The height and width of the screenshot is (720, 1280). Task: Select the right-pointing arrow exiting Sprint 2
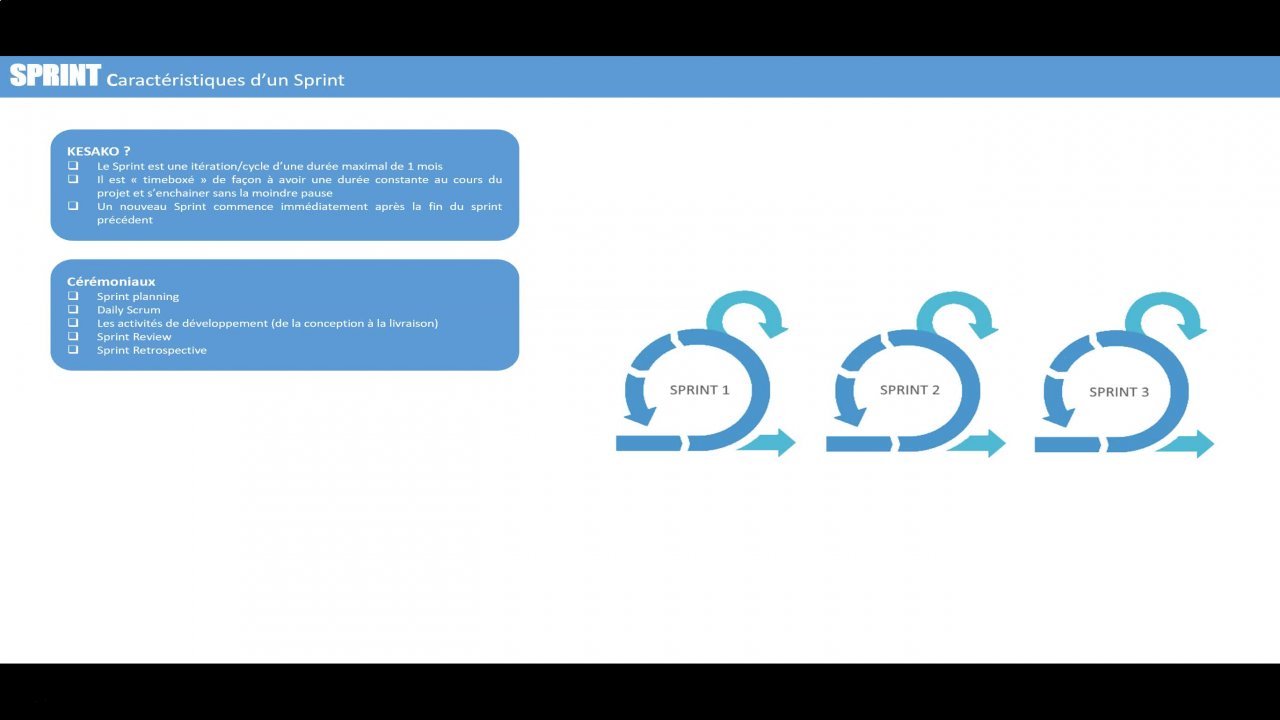click(x=978, y=443)
